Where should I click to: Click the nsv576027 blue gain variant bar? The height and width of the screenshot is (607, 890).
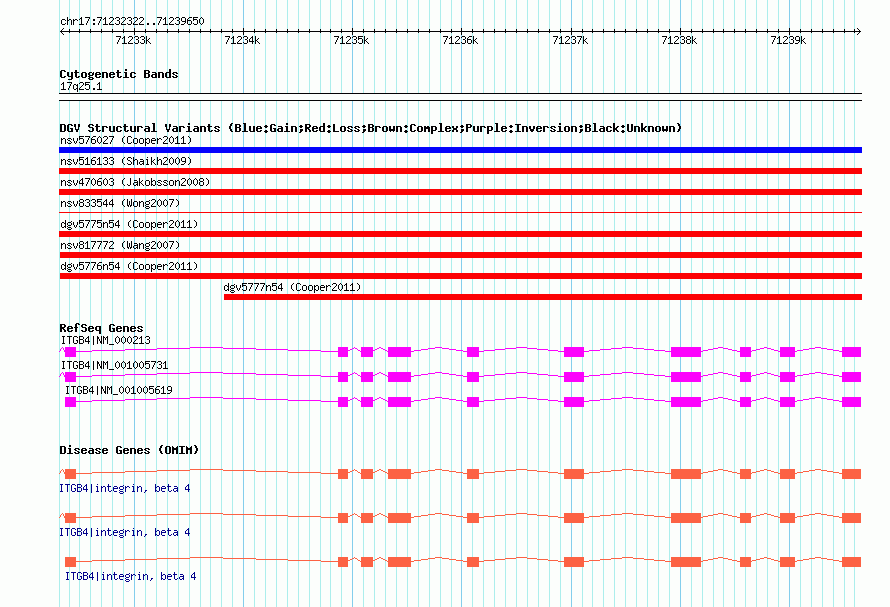click(x=460, y=150)
